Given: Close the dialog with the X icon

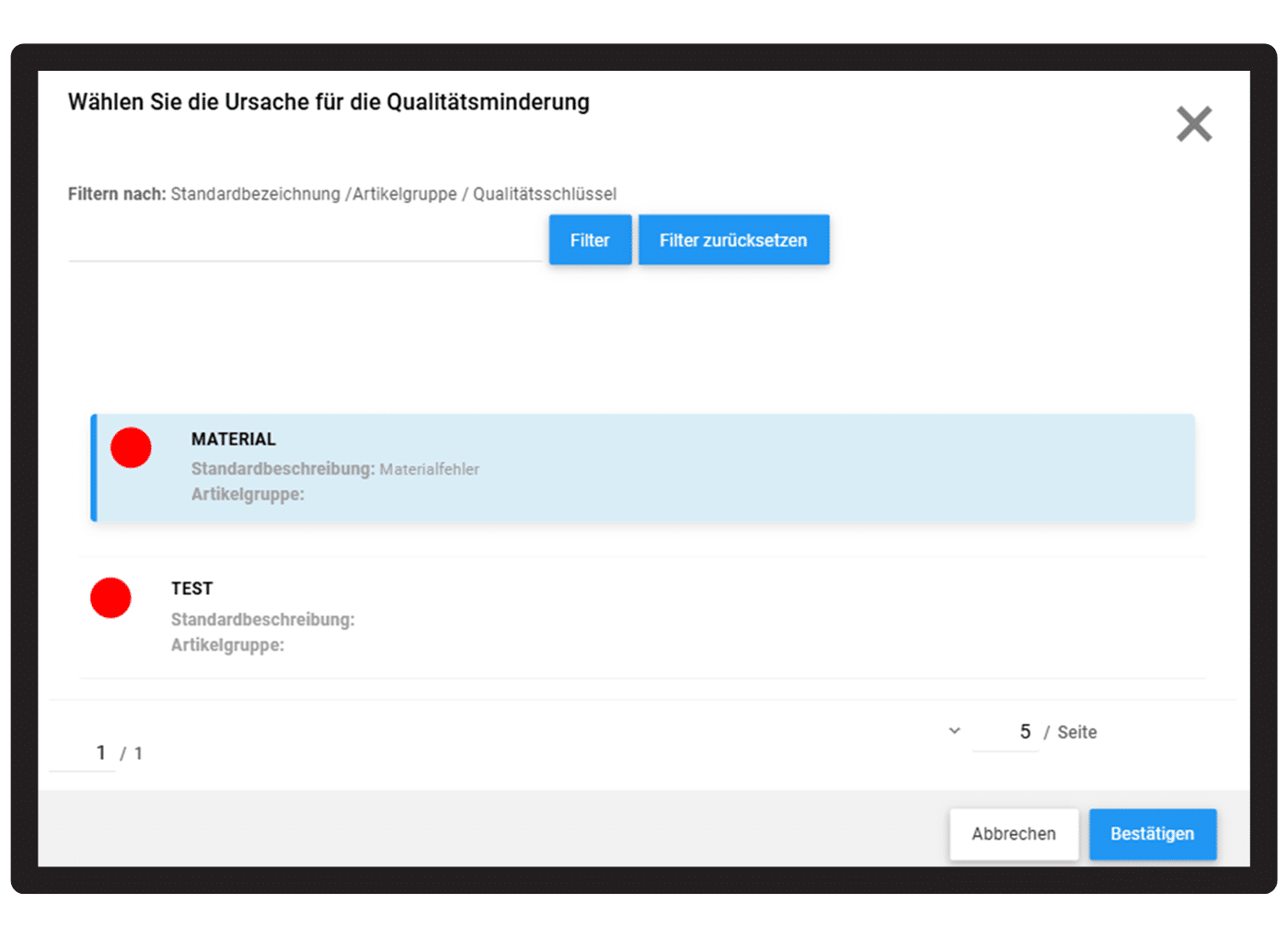Looking at the screenshot, I should click(1194, 124).
